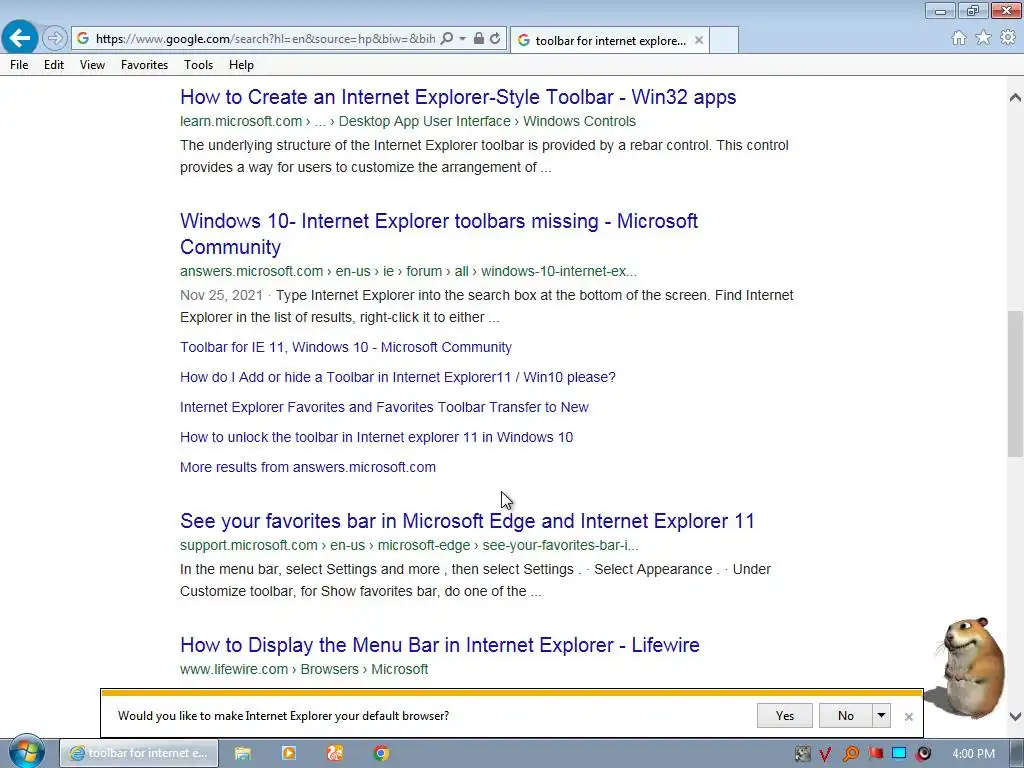The image size is (1024, 768).
Task: Click the speaker volume tray icon
Action: click(923, 754)
